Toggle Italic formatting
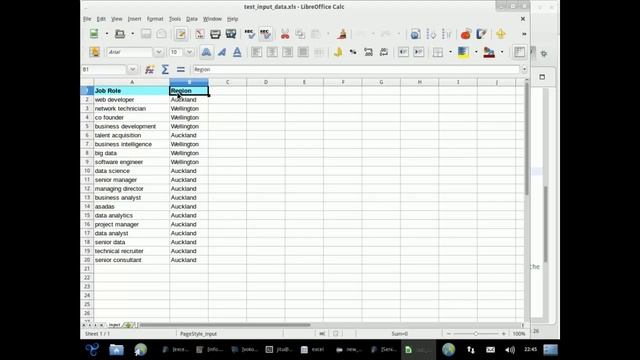The width and height of the screenshot is (640, 360). tap(222, 52)
